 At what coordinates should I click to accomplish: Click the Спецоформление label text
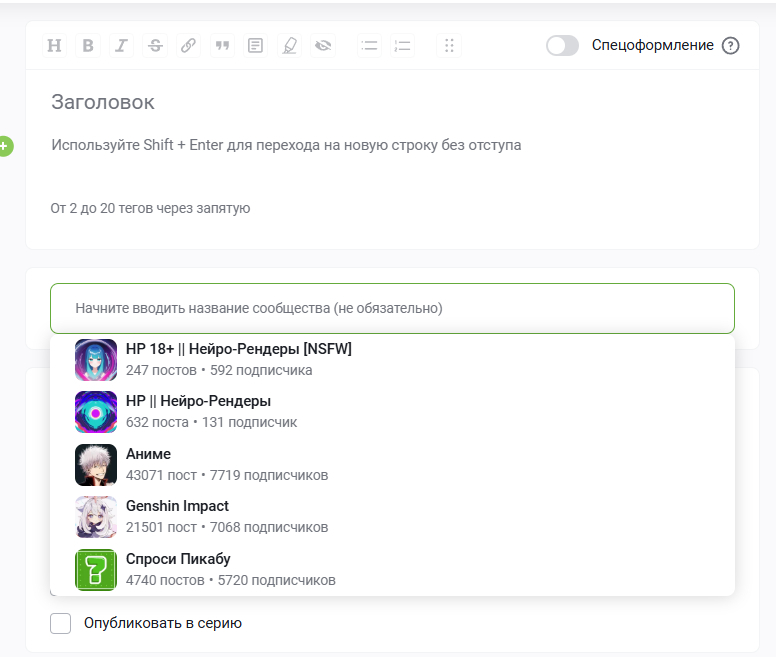point(652,46)
